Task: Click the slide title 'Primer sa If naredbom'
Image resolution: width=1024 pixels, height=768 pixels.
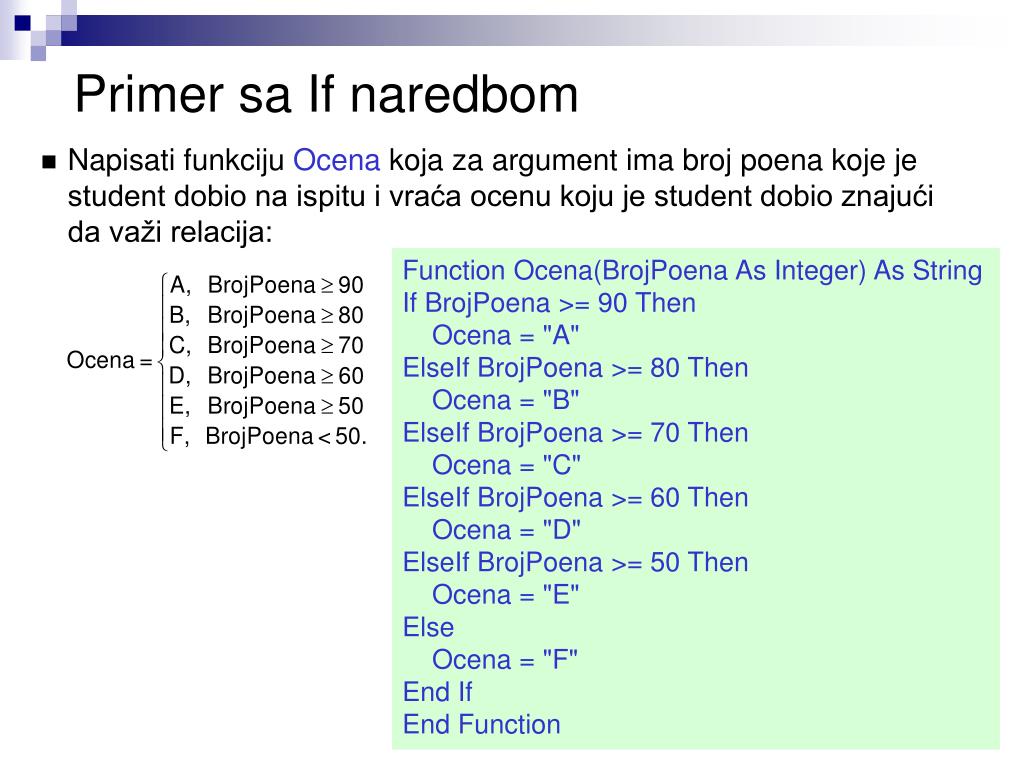Action: point(326,95)
